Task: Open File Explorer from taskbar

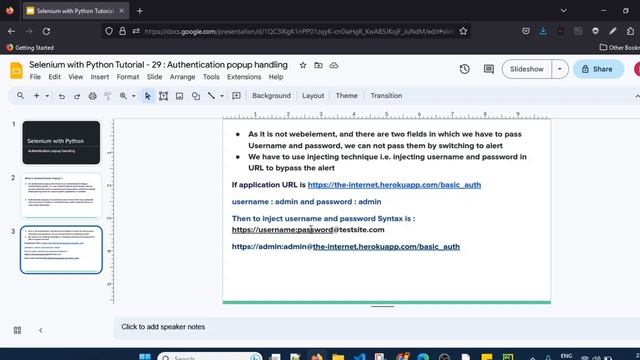Action: point(338,357)
